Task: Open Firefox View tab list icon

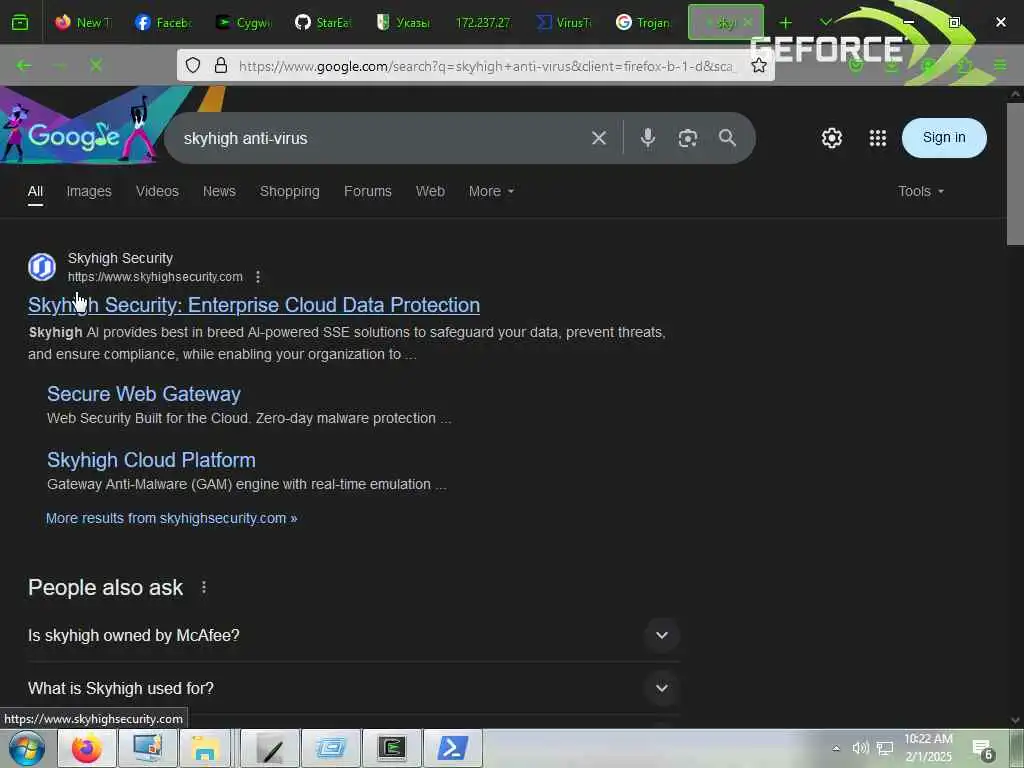Action: coord(20,22)
